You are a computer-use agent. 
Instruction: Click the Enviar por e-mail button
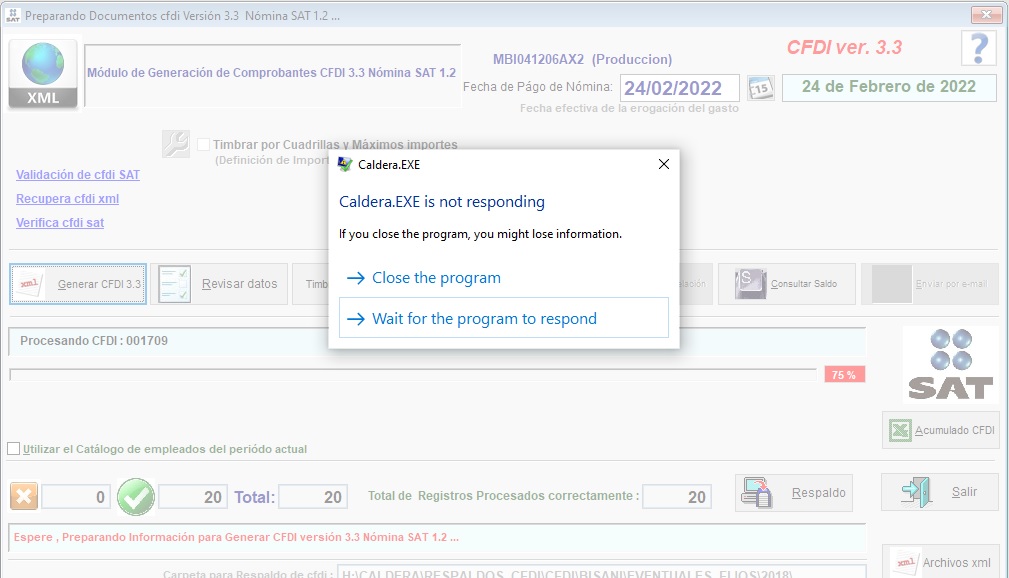tap(930, 284)
